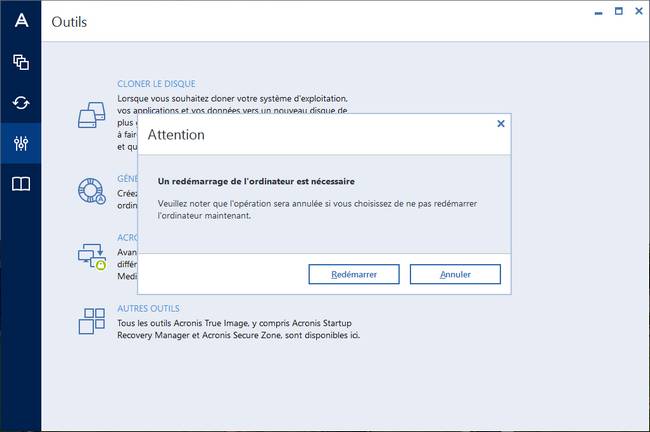Screen dimensions: 650x432
Task: Close the Attention dialog with the X
Action: pyautogui.click(x=501, y=124)
